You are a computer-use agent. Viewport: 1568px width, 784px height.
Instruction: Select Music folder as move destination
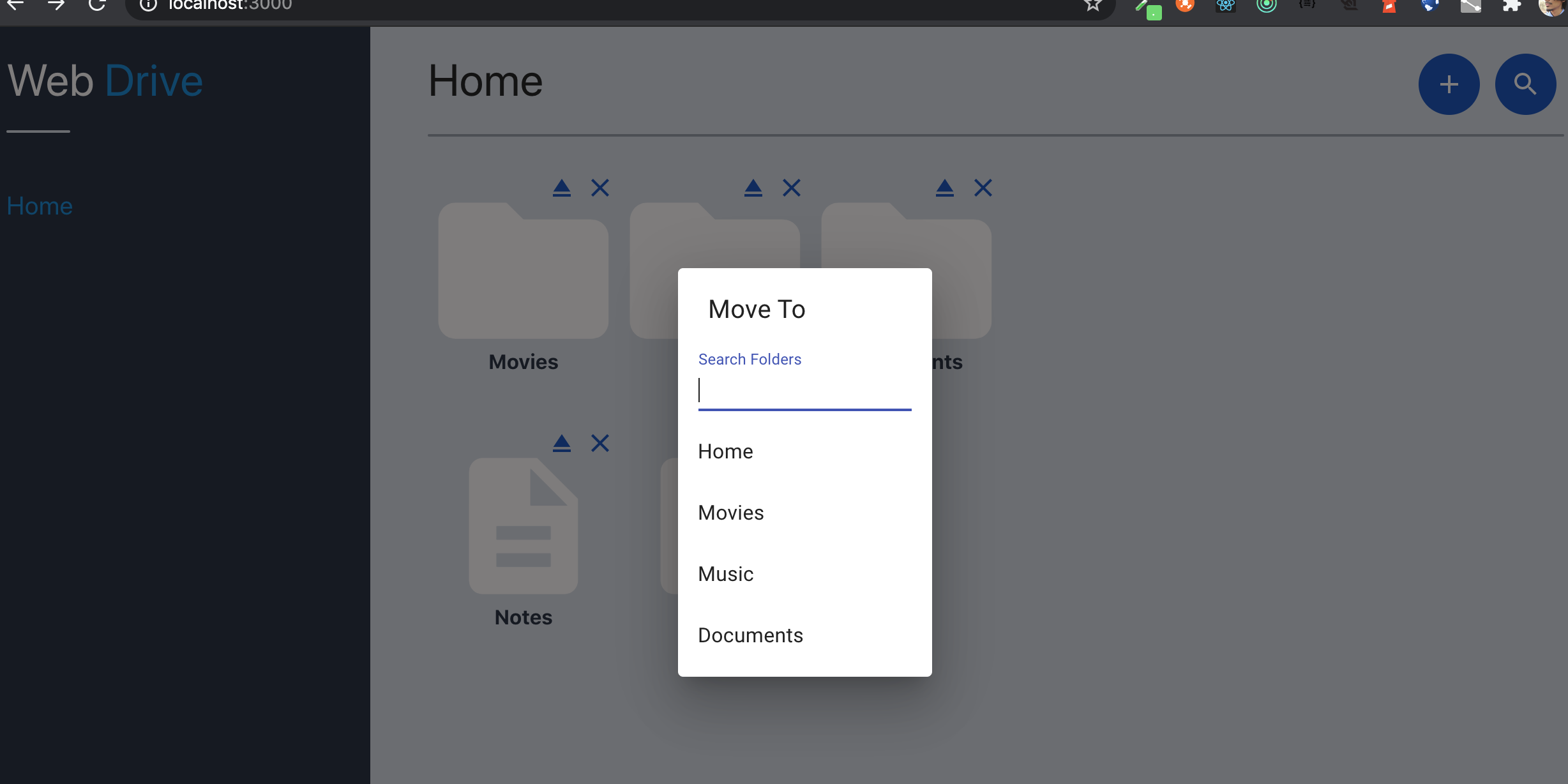click(x=726, y=573)
